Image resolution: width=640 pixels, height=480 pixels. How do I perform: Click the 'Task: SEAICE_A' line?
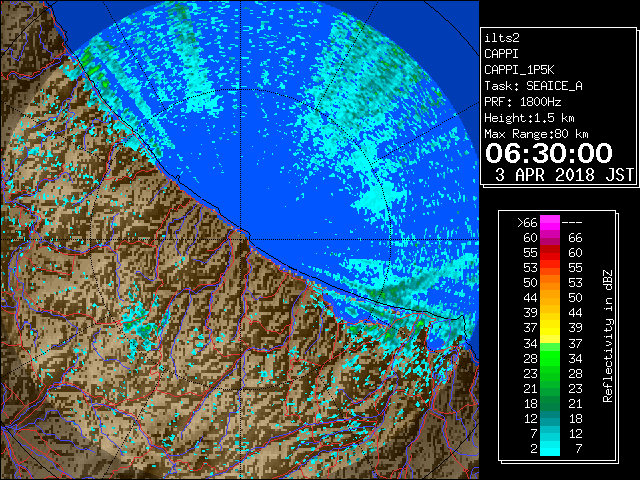533,86
